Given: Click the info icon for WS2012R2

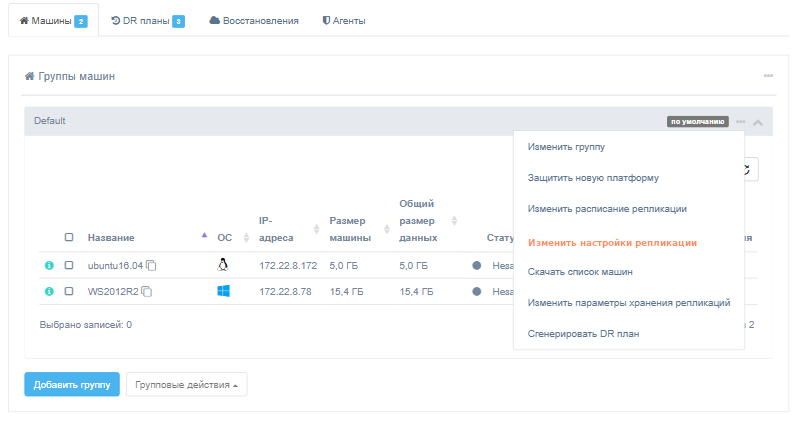Looking at the screenshot, I should coord(48,292).
